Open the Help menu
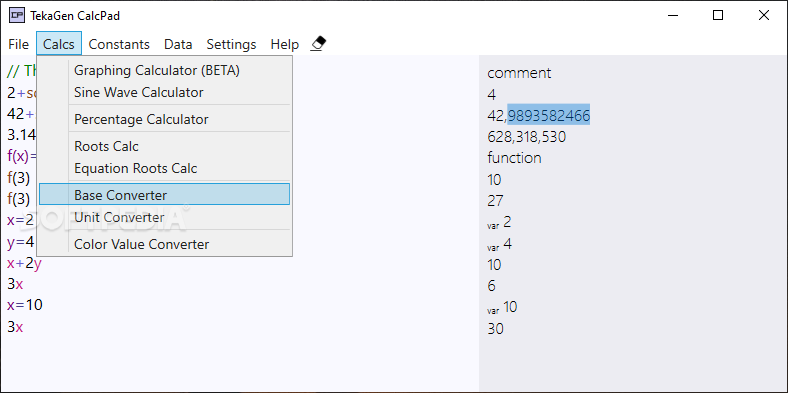This screenshot has height=393, width=788. click(x=284, y=44)
